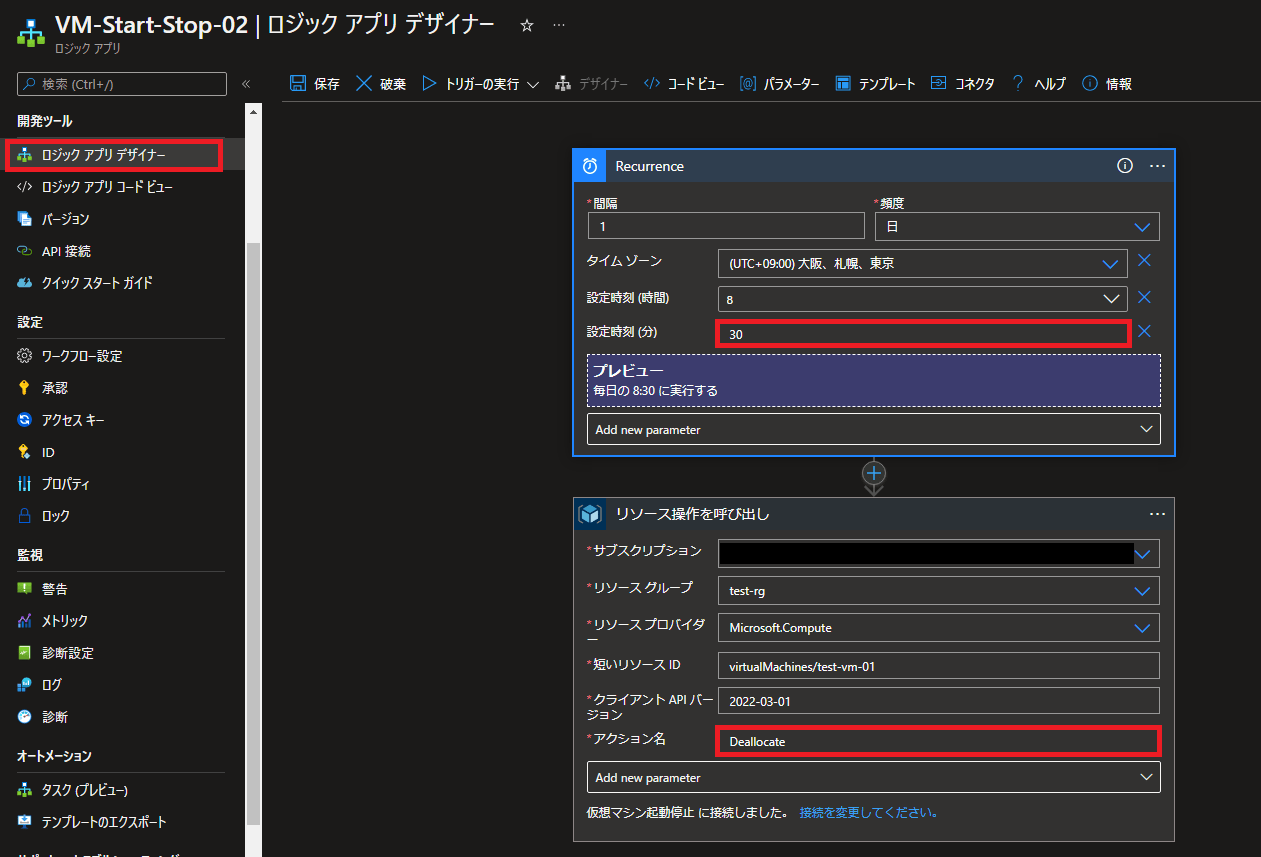Collapse the sidebar with double chevron
1261x857 pixels.
246,84
